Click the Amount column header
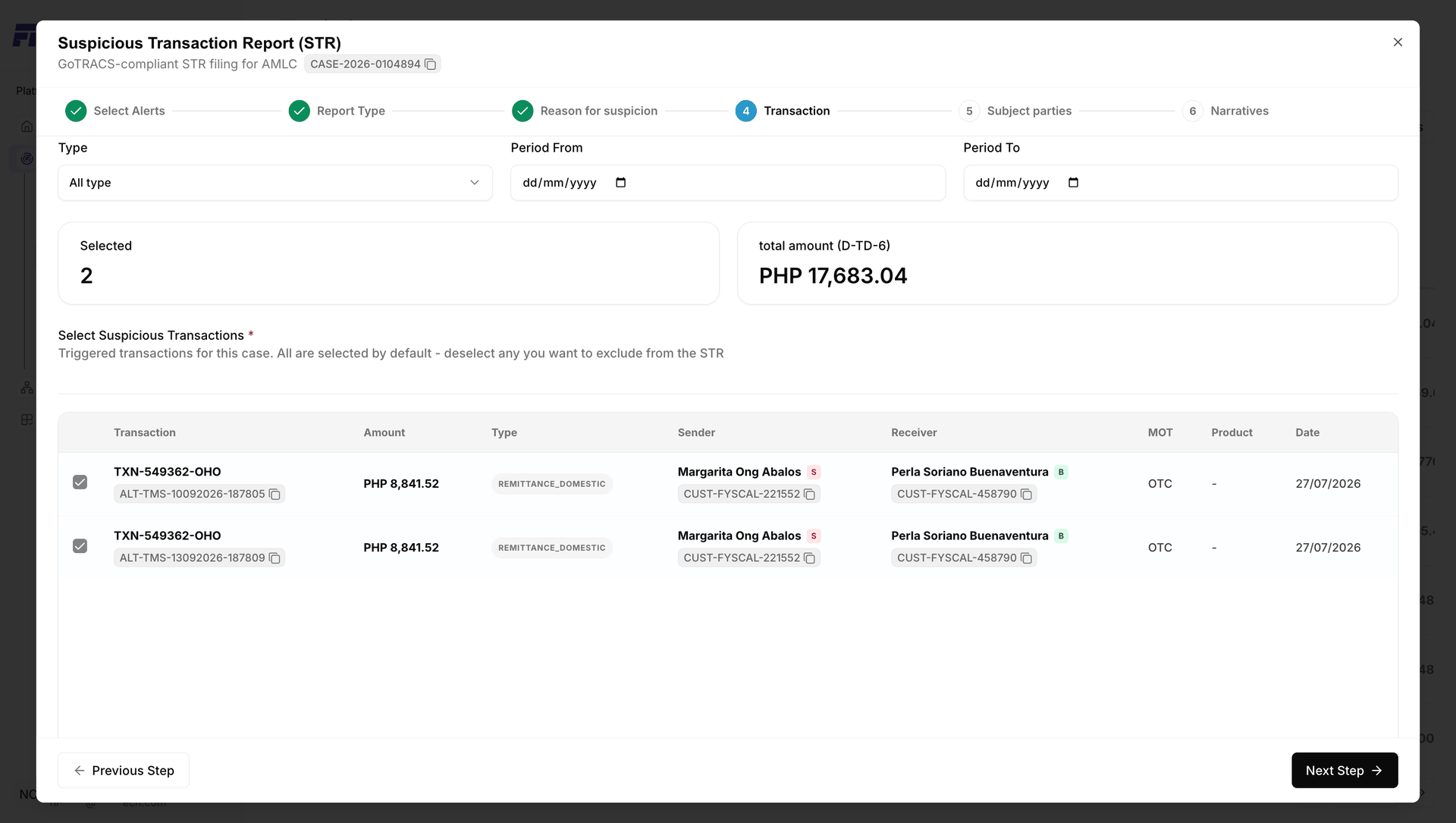The width and height of the screenshot is (1456, 823). [384, 432]
